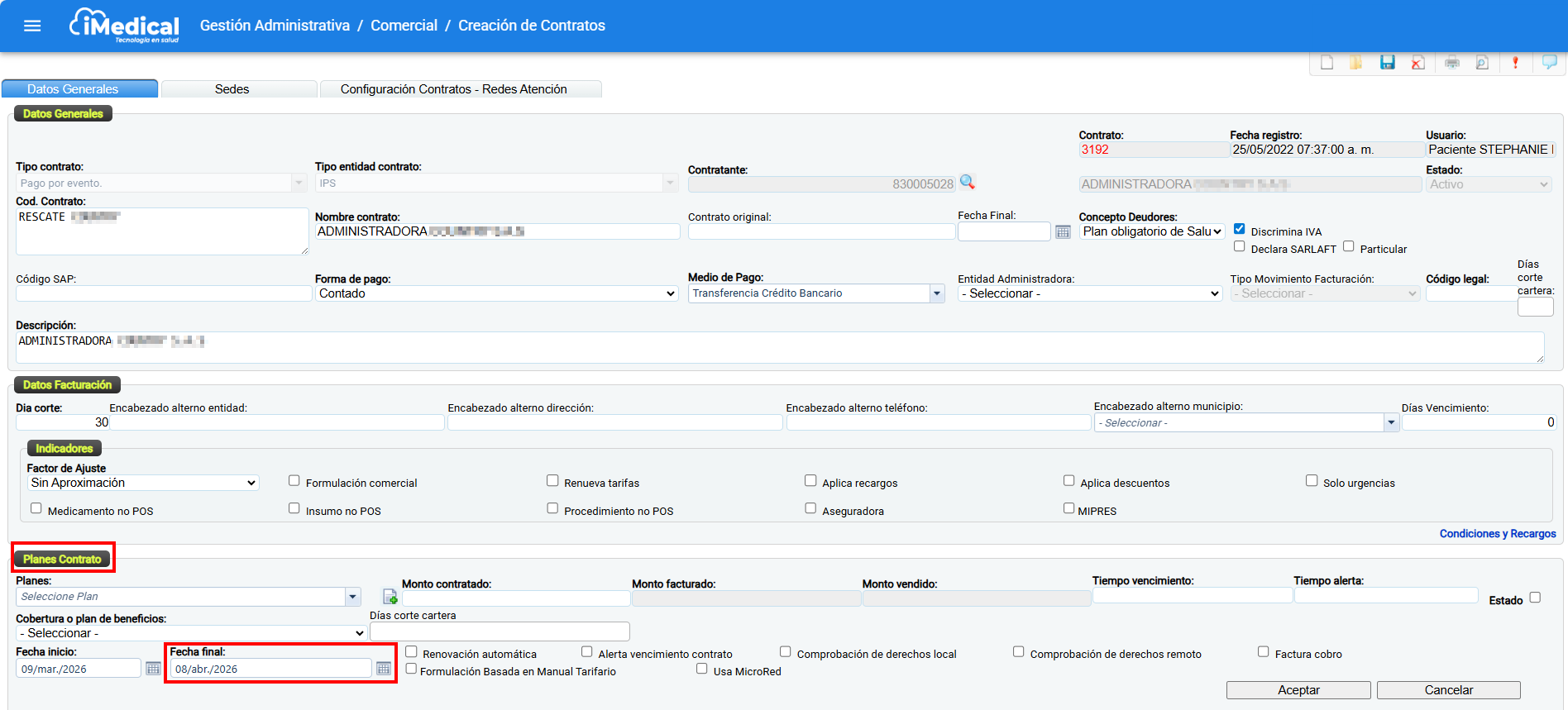
Task: Click the add plan icon beside Planes
Action: 390,597
